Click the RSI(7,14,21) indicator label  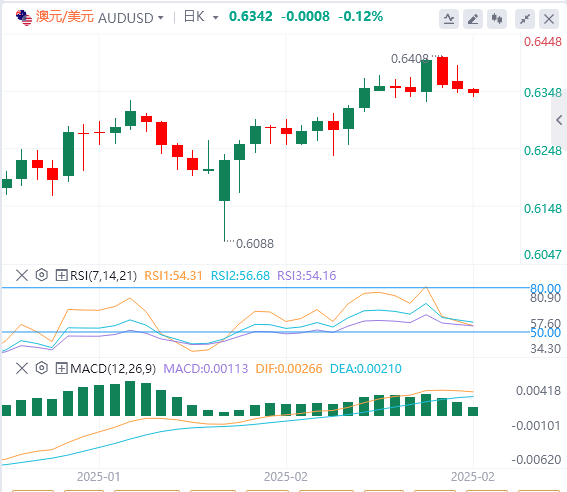coord(103,276)
